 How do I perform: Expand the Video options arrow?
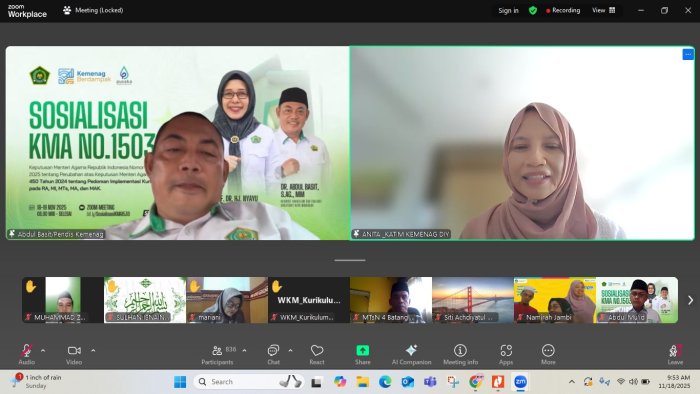click(93, 351)
